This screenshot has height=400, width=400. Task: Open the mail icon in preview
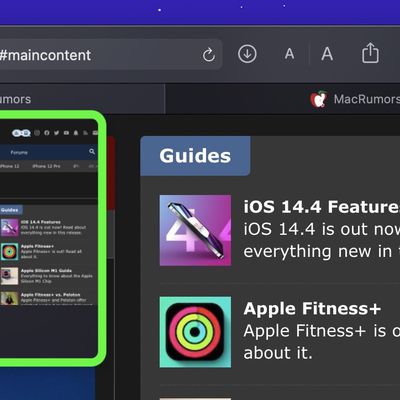(x=95, y=133)
